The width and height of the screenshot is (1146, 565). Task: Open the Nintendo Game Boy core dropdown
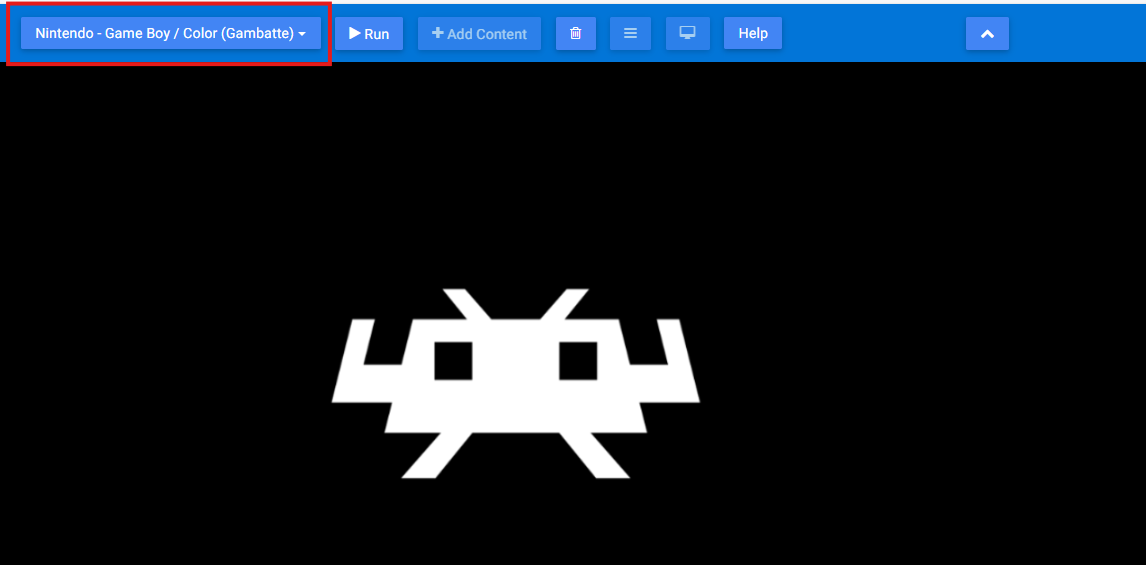click(x=170, y=34)
